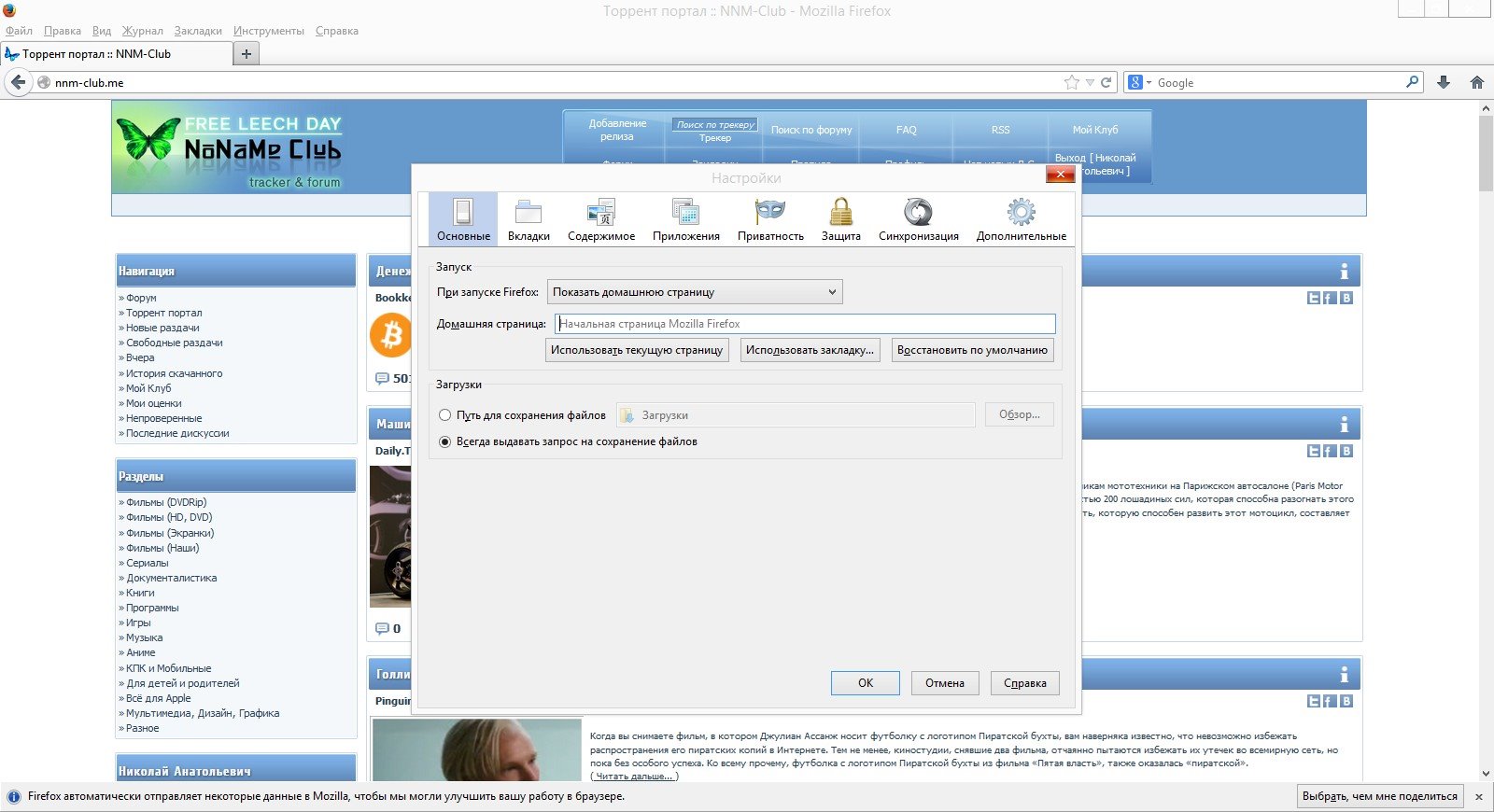Image resolution: width=1494 pixels, height=812 pixels.
Task: Click Поиск по форуму header link
Action: coord(811,130)
